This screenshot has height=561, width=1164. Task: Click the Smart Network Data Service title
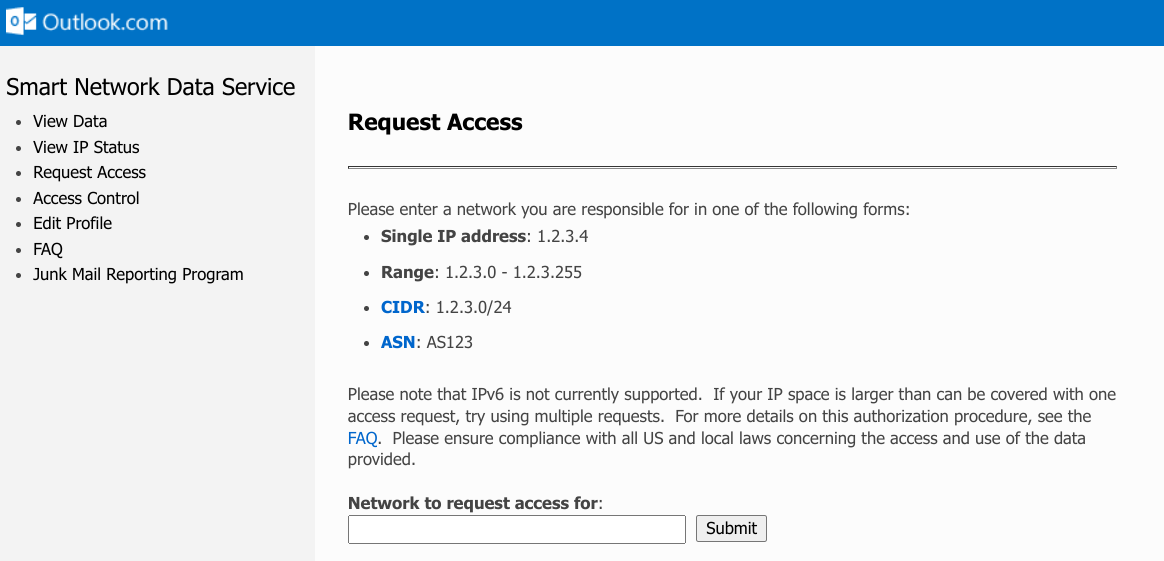(x=151, y=88)
